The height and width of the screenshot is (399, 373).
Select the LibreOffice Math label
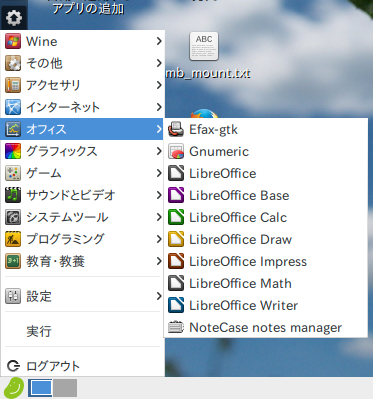tap(240, 283)
